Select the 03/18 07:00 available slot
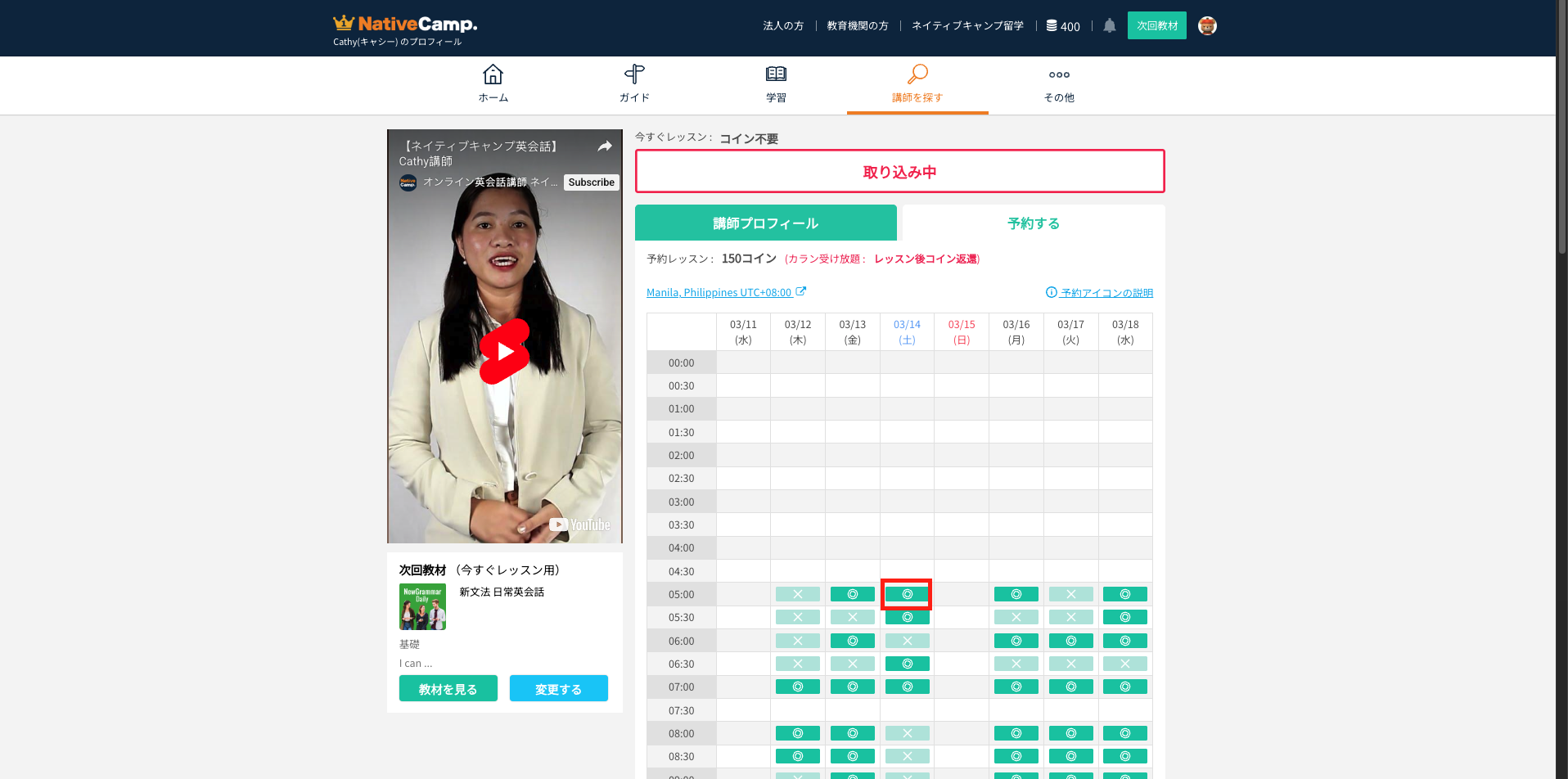This screenshot has height=779, width=1568. tap(1125, 687)
